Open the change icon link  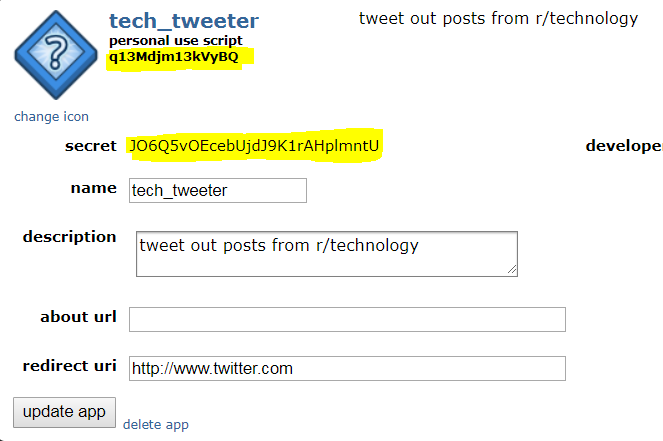[51, 117]
